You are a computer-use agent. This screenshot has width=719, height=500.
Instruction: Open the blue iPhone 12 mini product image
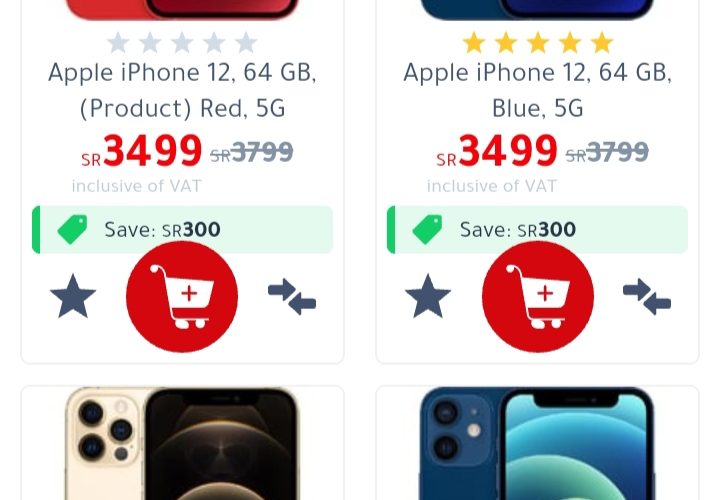click(537, 444)
